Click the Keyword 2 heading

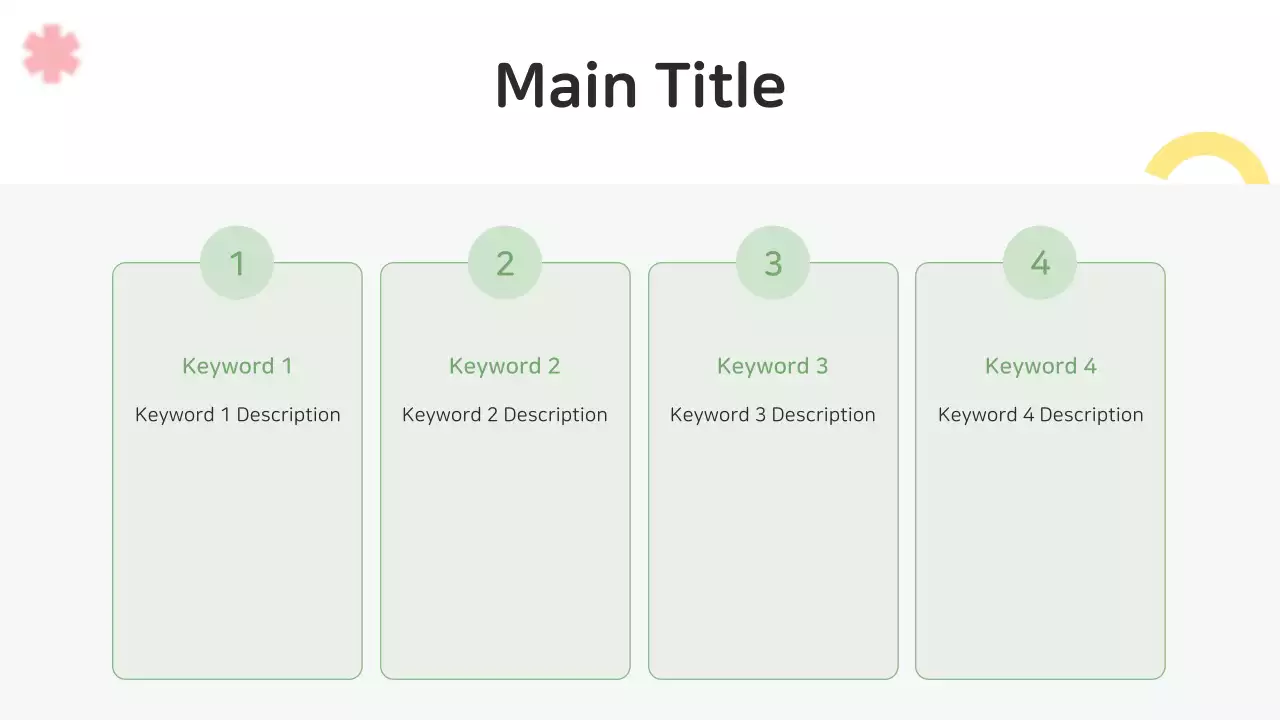(505, 366)
